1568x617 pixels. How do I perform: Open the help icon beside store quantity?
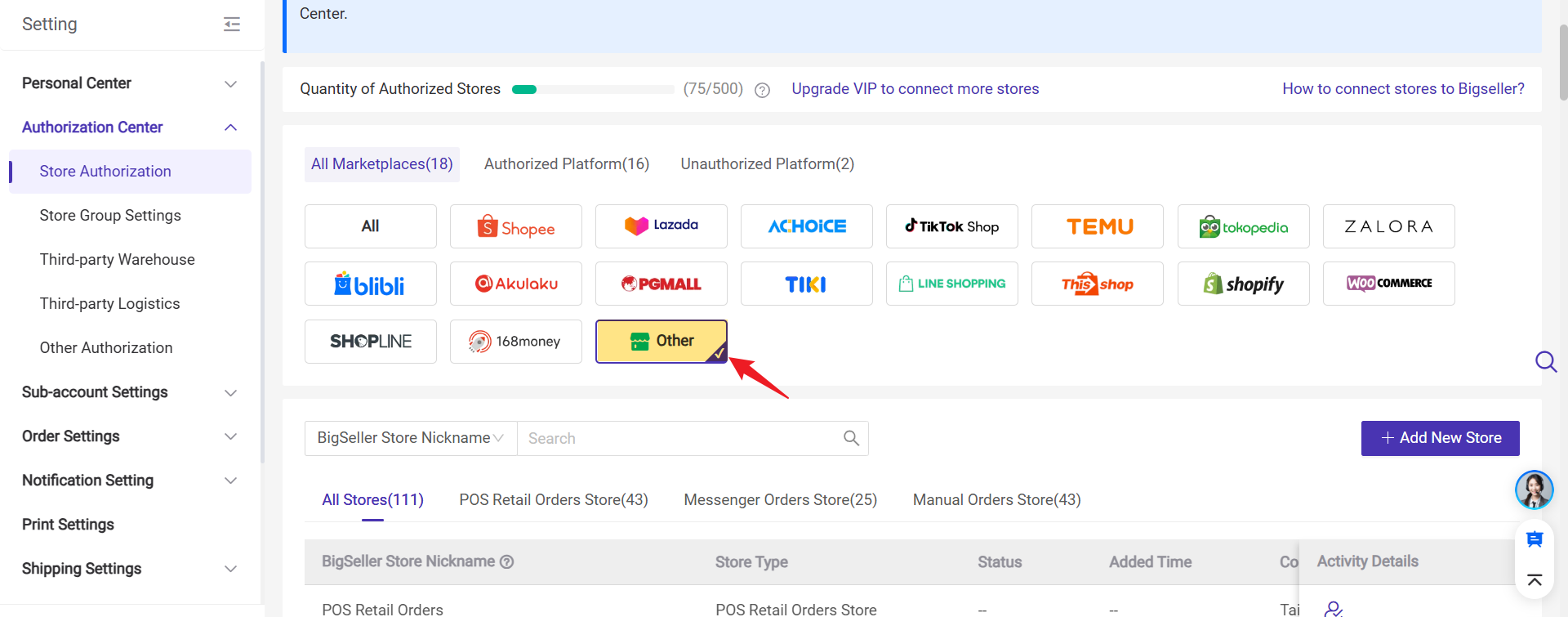(762, 90)
